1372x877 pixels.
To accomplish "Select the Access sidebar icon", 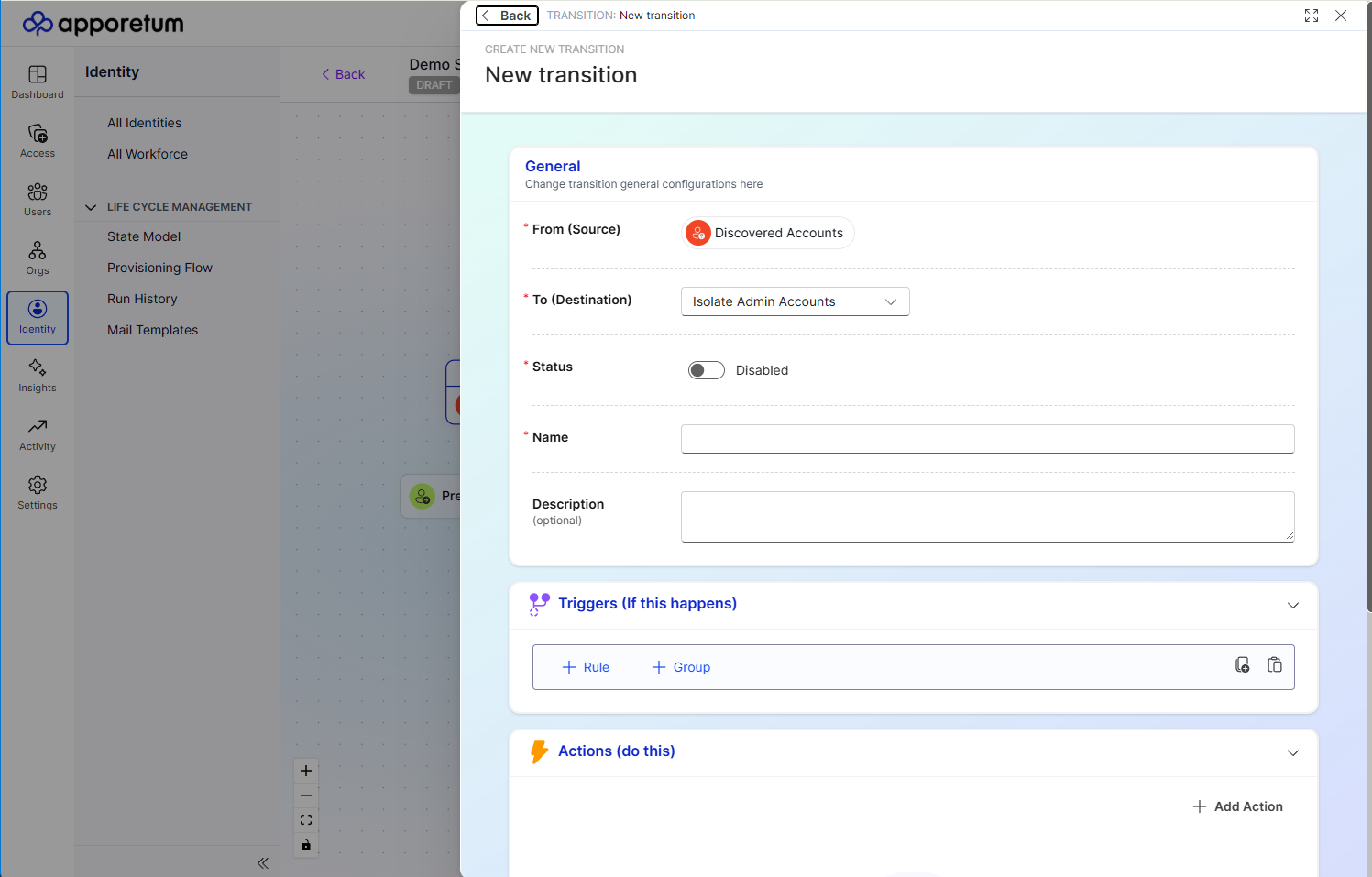I will click(37, 139).
